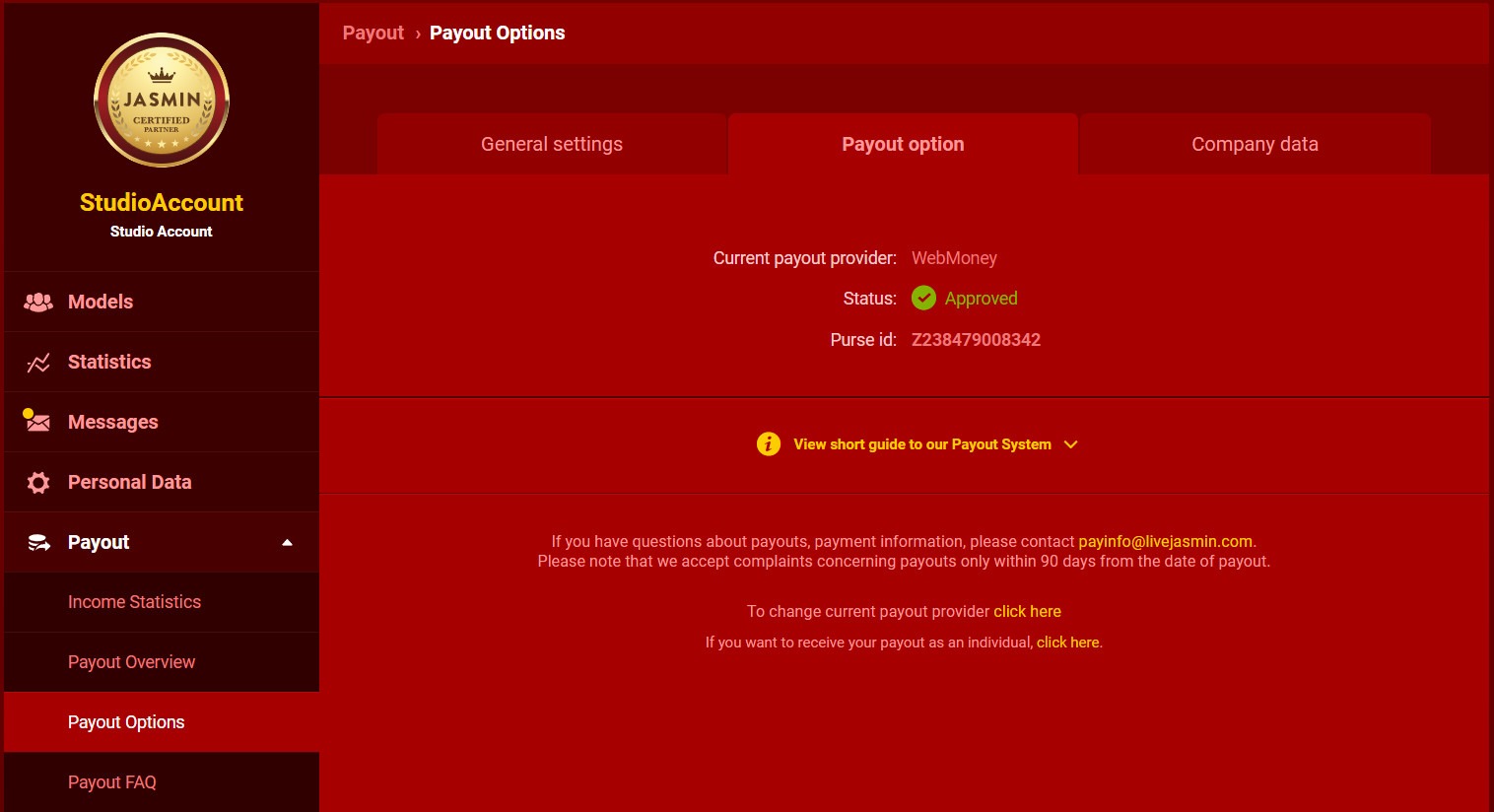The image size is (1494, 812).
Task: Expand the payout guide chevron
Action: (1071, 444)
